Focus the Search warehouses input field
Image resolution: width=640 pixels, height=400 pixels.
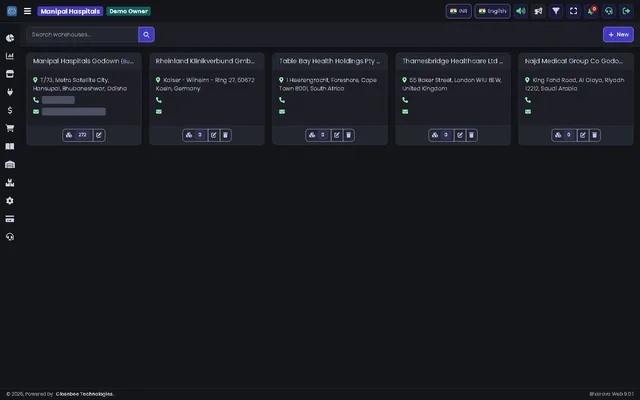82,34
